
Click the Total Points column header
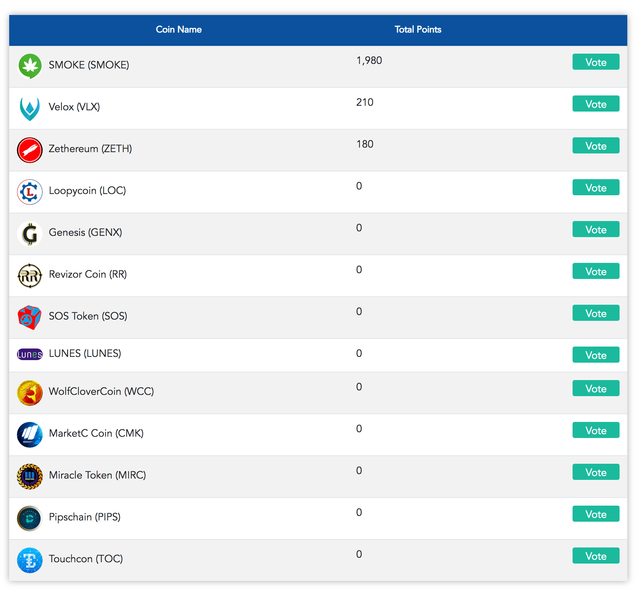[x=418, y=29]
